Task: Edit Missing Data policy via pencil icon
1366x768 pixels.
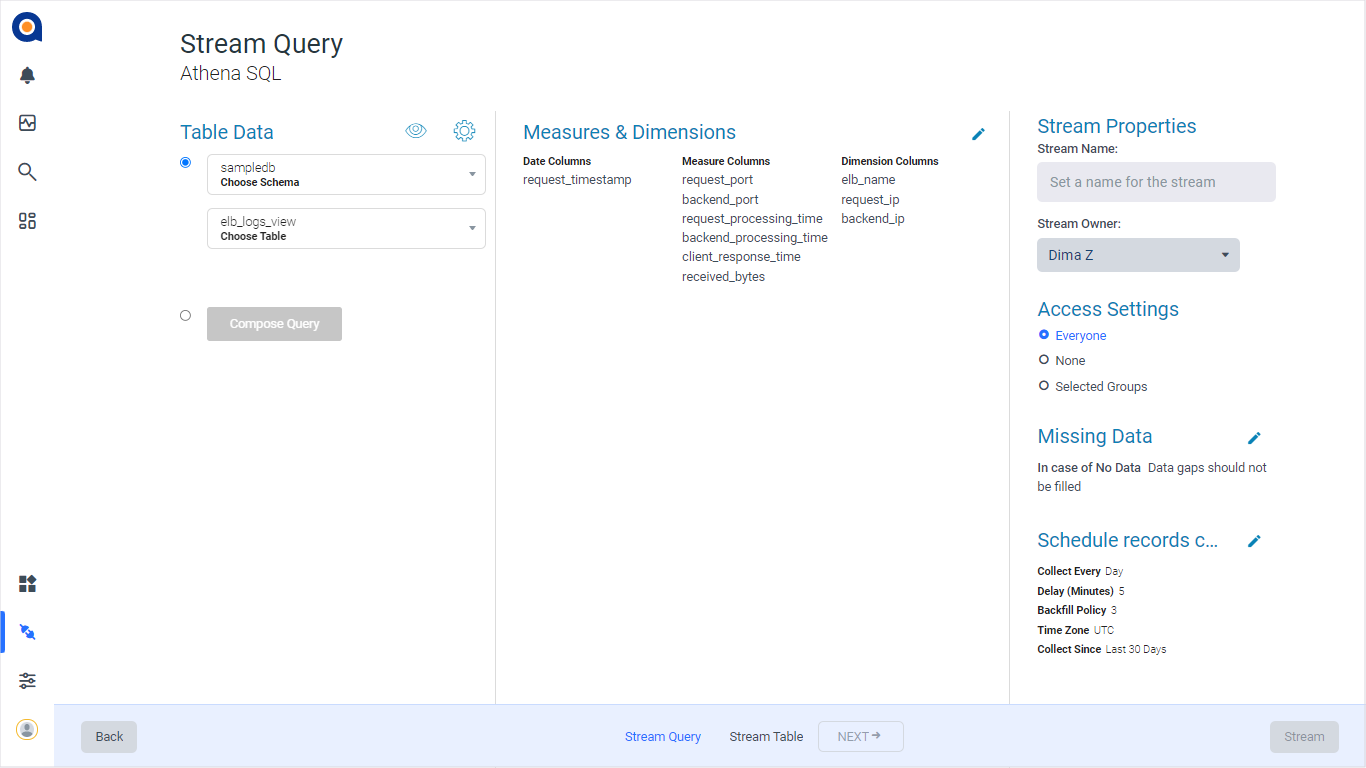Action: pyautogui.click(x=1254, y=437)
